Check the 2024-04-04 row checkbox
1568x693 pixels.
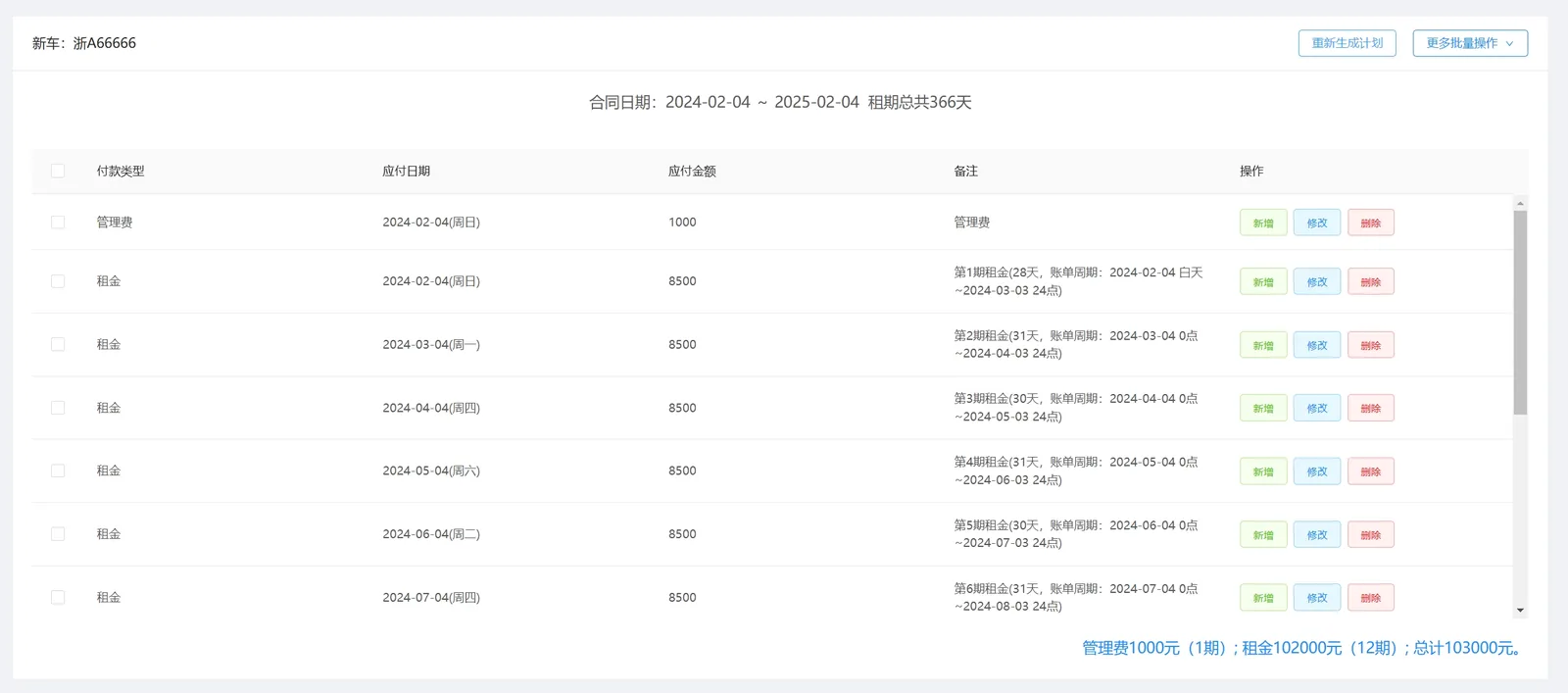pyautogui.click(x=58, y=408)
